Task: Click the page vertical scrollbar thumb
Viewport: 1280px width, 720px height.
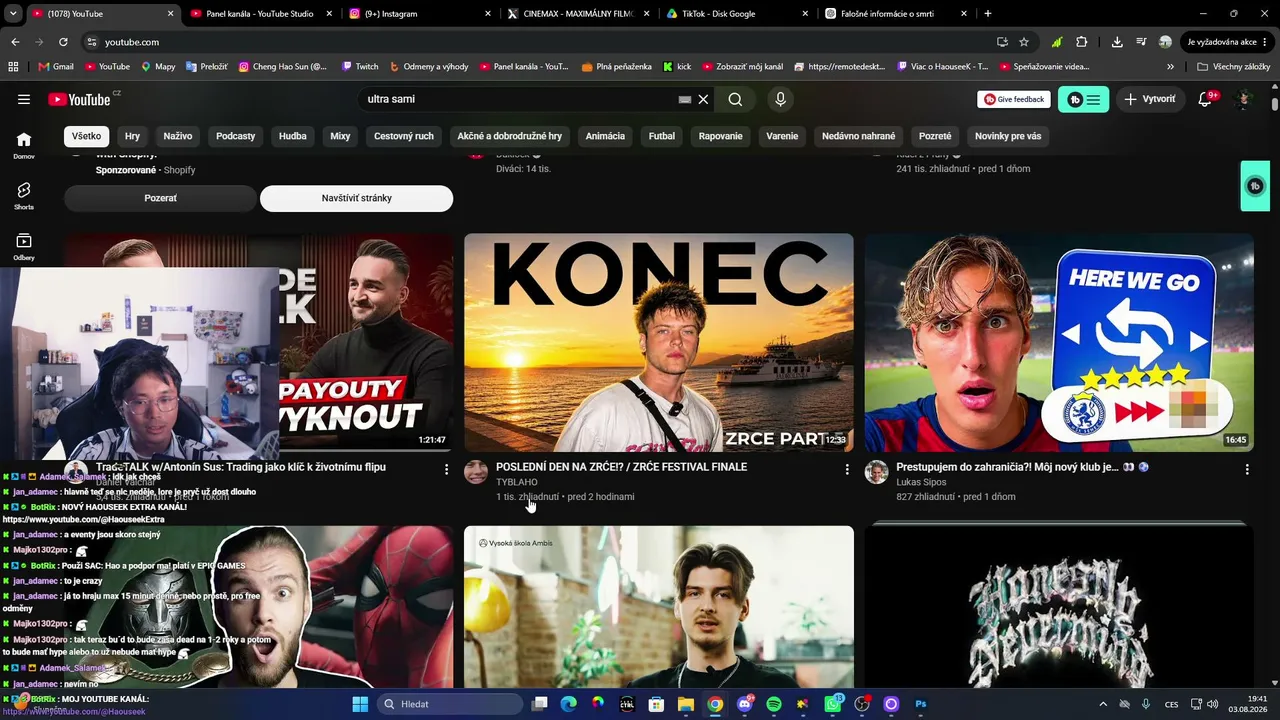Action: pyautogui.click(x=1275, y=104)
